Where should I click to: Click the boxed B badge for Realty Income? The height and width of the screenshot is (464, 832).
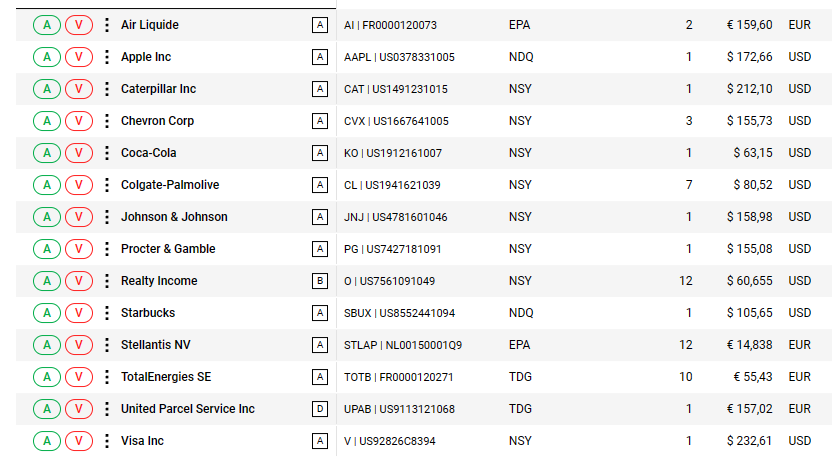pyautogui.click(x=319, y=281)
